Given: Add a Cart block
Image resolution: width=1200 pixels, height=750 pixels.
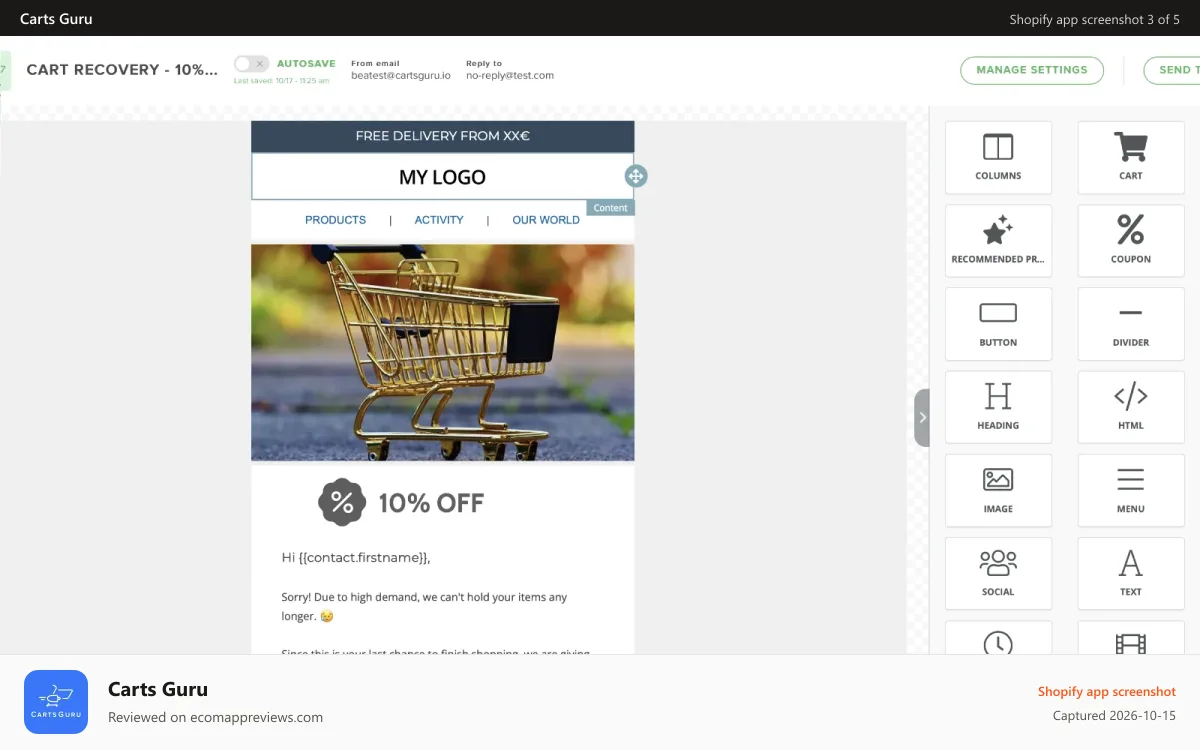Looking at the screenshot, I should coord(1130,157).
